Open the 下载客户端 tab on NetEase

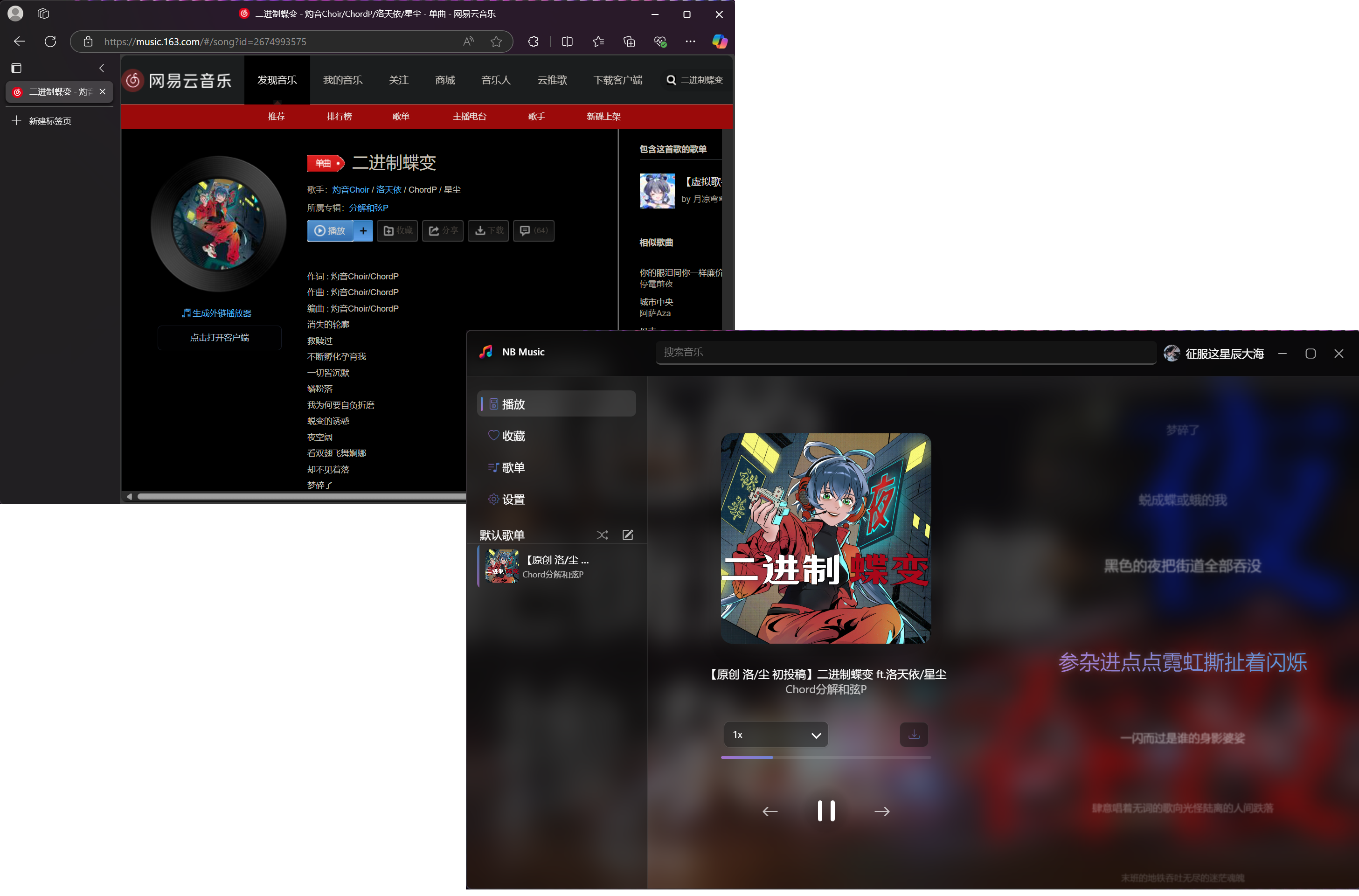(x=618, y=80)
